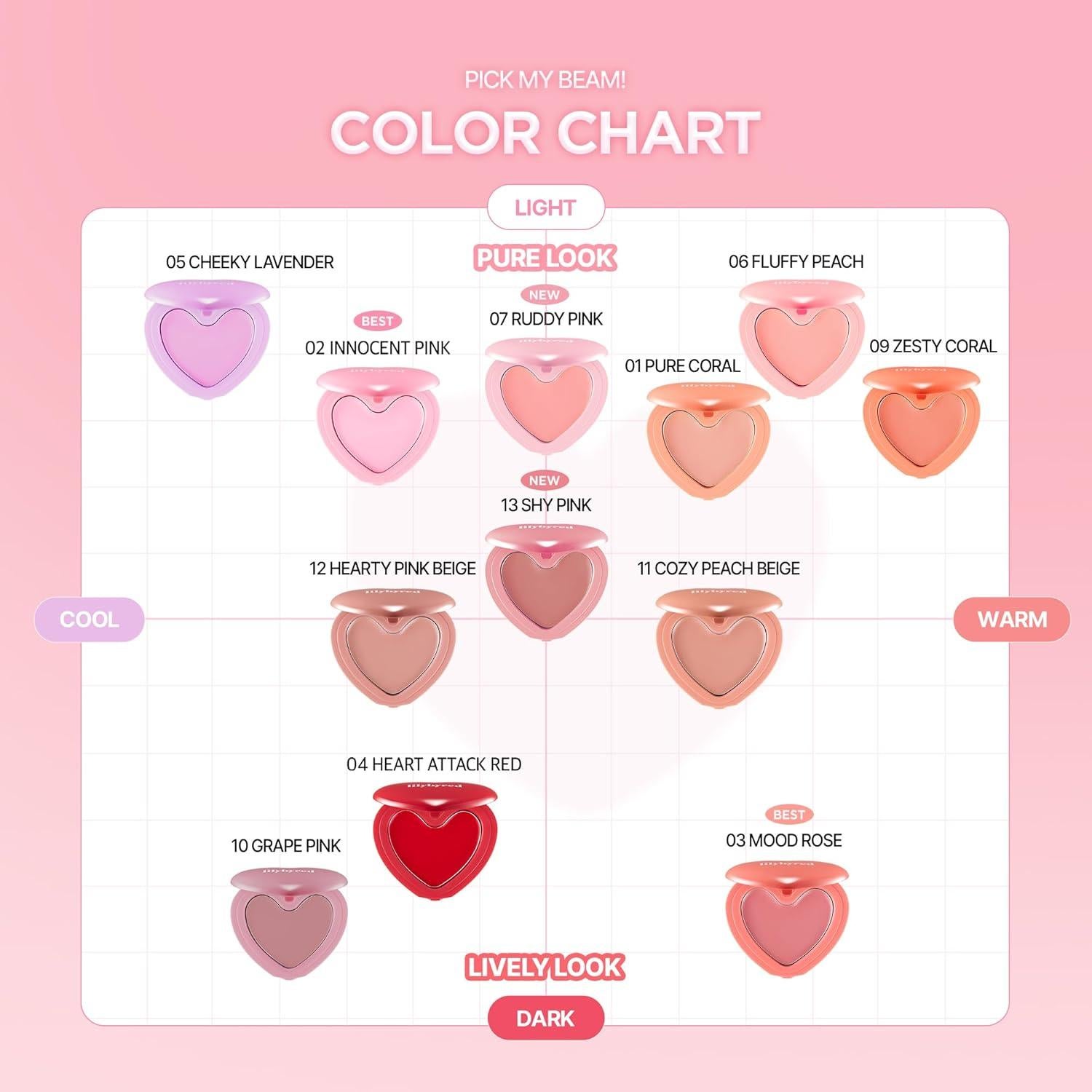The width and height of the screenshot is (1092, 1092).
Task: Select the 02 Innocent Pink blush compact
Action: click(378, 425)
